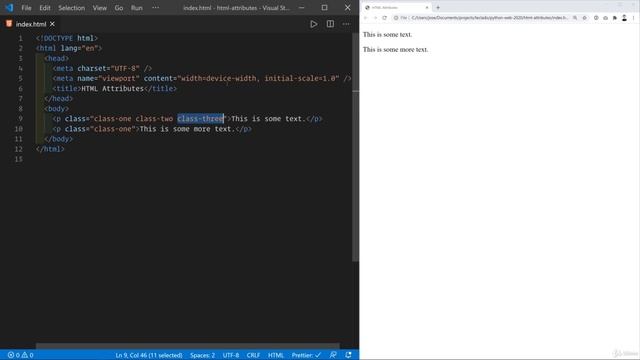Select the HTML language mode
Viewport: 640px width, 360px height.
tap(276, 355)
